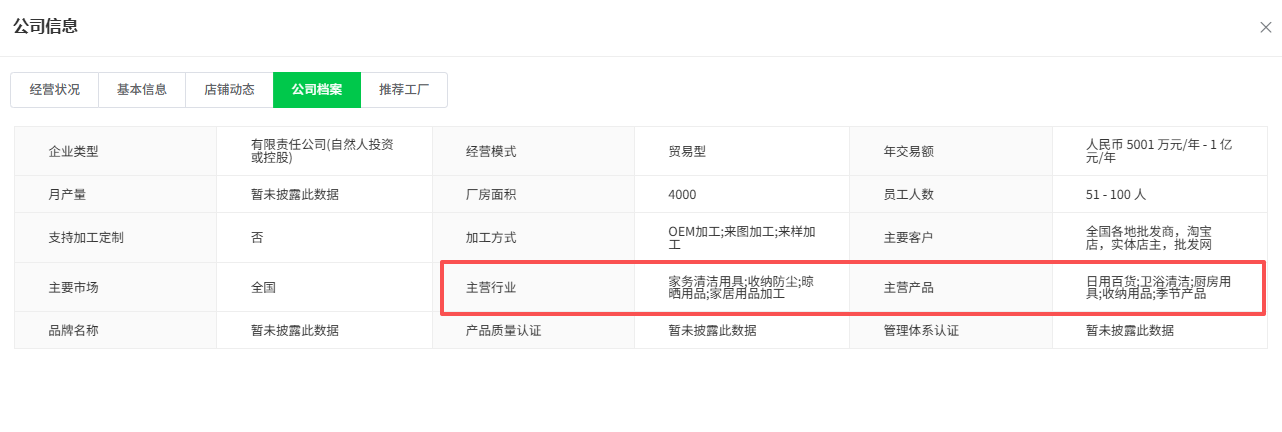Click the 主要客户 value text

pos(1150,238)
